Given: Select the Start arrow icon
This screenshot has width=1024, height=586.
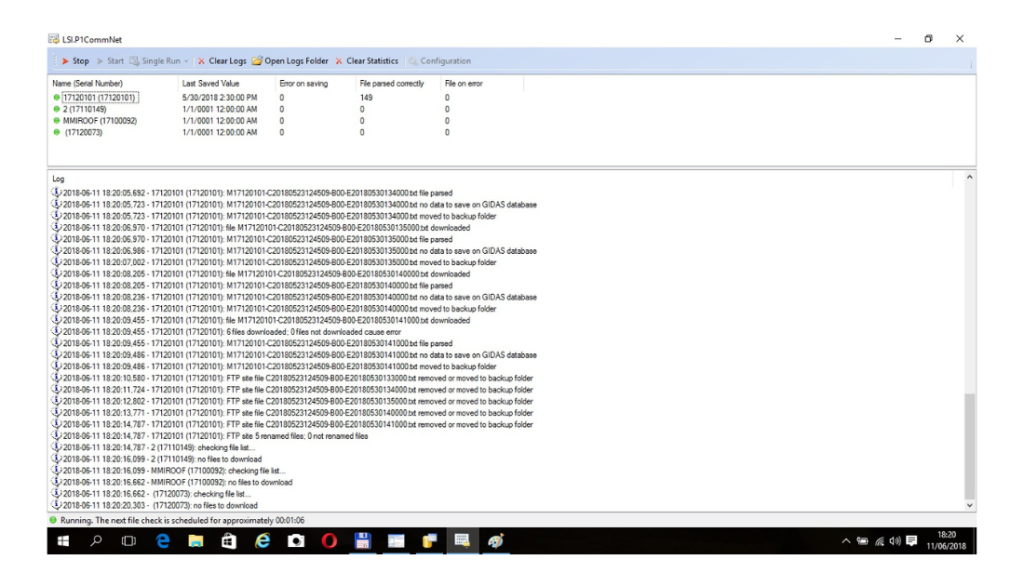Looking at the screenshot, I should click(99, 60).
